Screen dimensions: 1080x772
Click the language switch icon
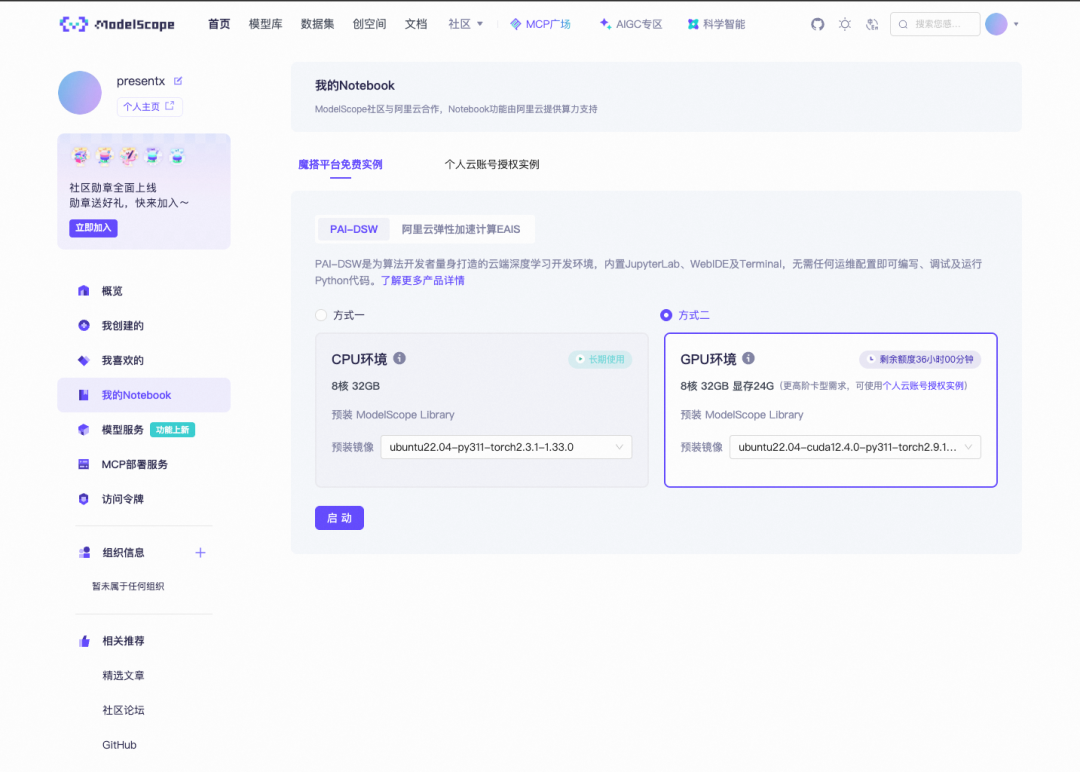(872, 24)
